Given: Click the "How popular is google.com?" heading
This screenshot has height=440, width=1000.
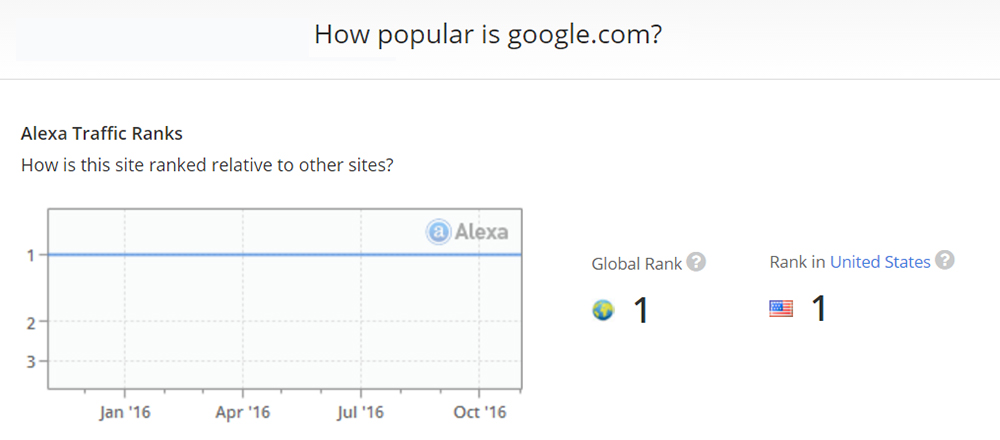Looking at the screenshot, I should click(488, 34).
